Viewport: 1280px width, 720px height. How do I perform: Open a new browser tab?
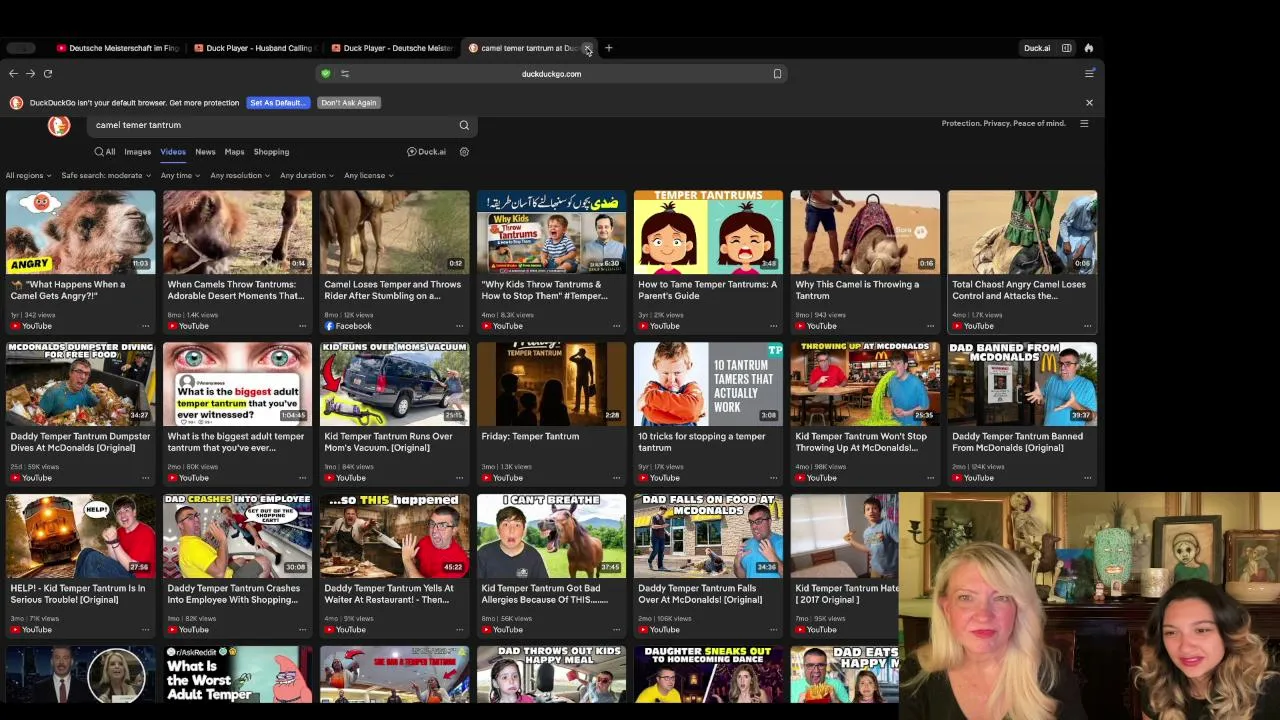[608, 48]
